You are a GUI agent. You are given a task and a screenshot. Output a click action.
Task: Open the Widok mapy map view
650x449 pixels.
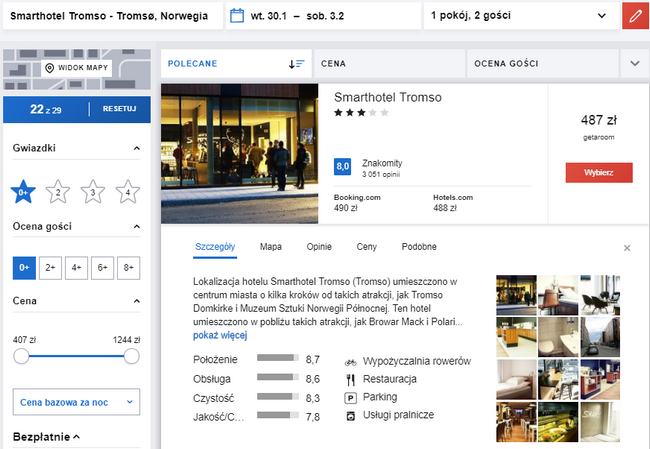tap(77, 68)
